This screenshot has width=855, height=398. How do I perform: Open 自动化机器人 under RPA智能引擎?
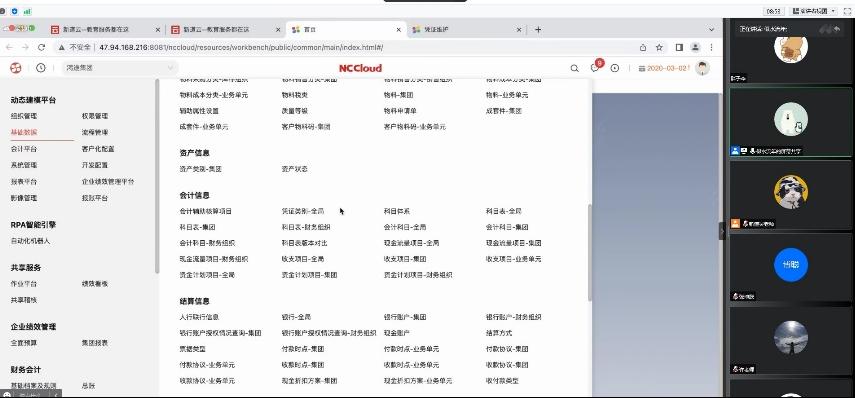[x=31, y=241]
